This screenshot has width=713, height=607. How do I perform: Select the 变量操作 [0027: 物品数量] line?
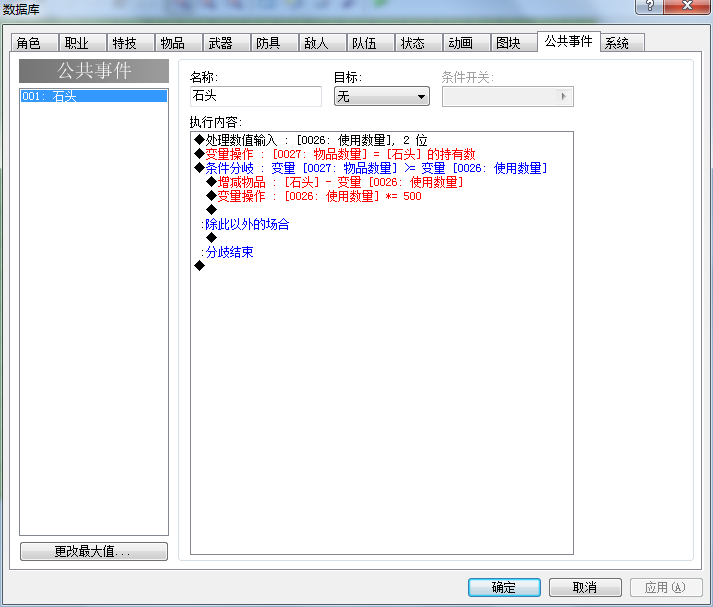[335, 154]
